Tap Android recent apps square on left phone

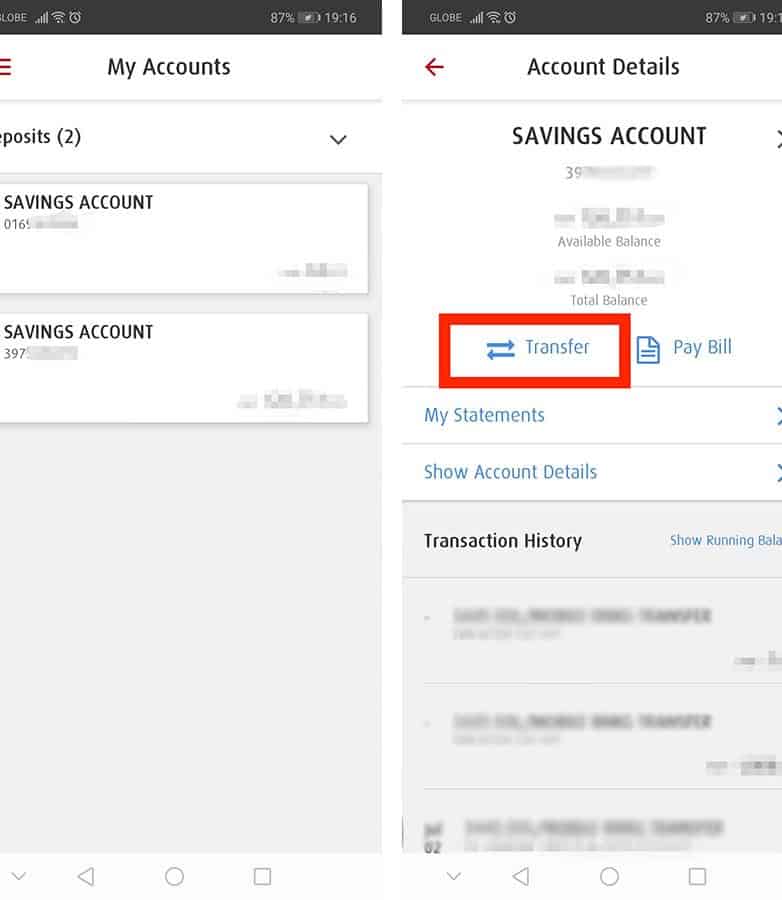tap(262, 876)
